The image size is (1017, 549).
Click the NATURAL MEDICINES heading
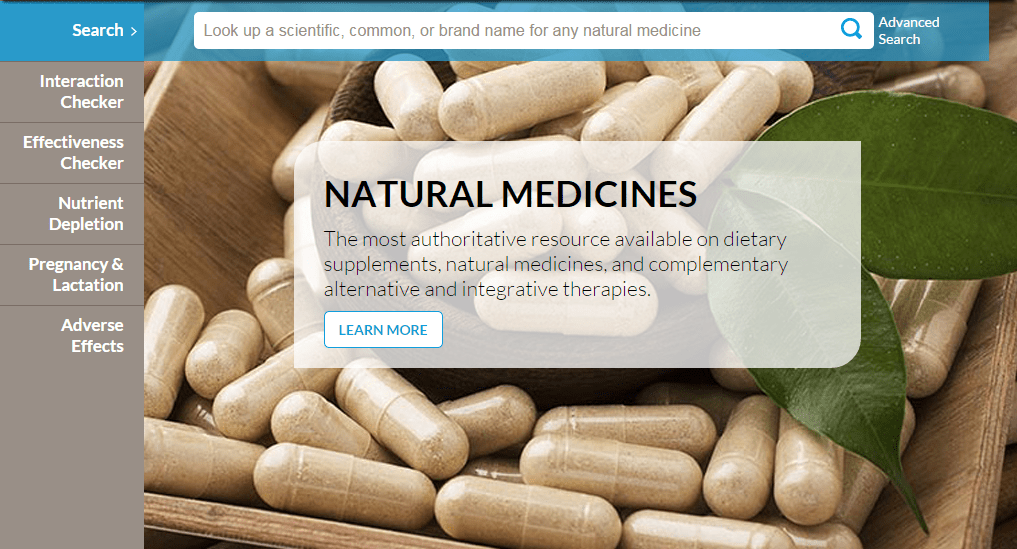(x=510, y=194)
